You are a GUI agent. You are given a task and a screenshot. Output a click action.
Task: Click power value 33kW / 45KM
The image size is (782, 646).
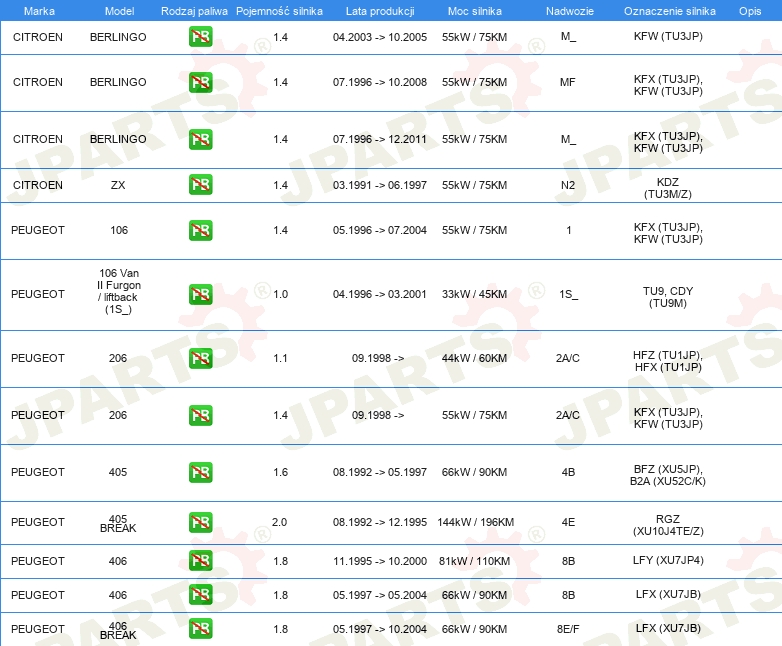point(474,294)
